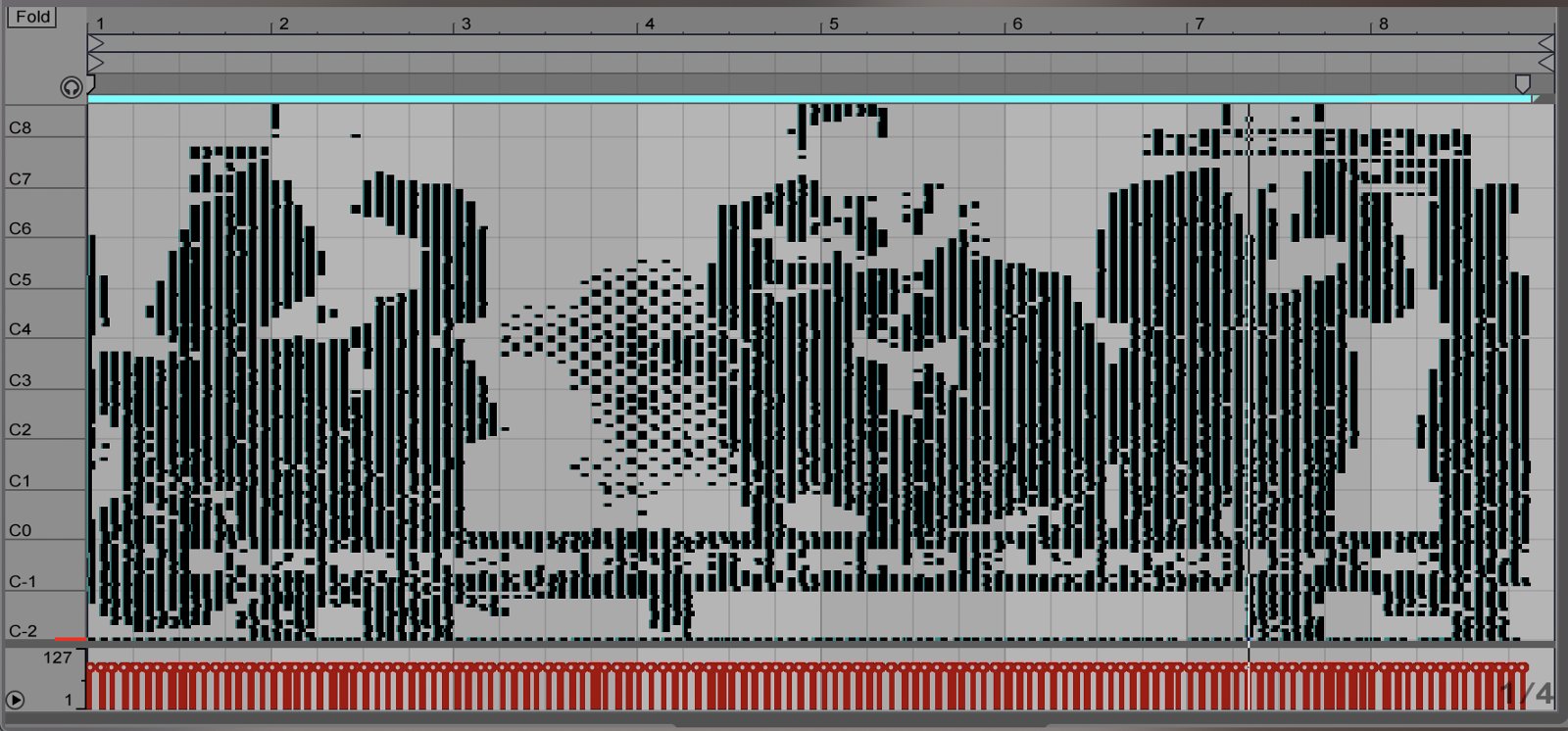Click bar 2 in the ruler

click(283, 24)
